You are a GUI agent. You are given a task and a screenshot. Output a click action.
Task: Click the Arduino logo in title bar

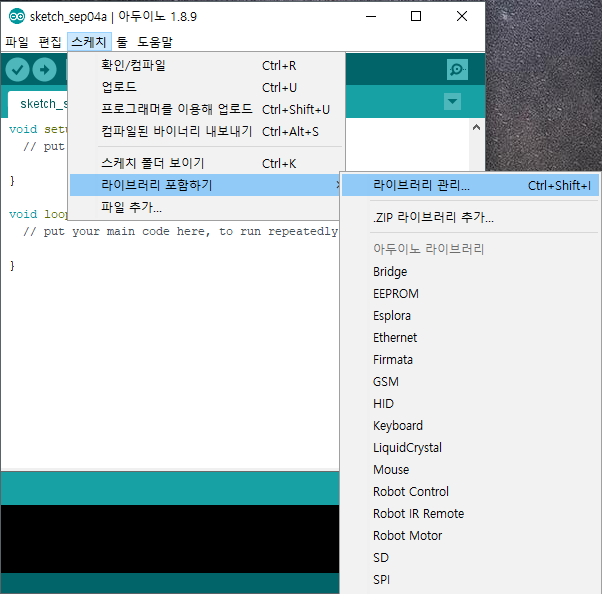tap(17, 16)
